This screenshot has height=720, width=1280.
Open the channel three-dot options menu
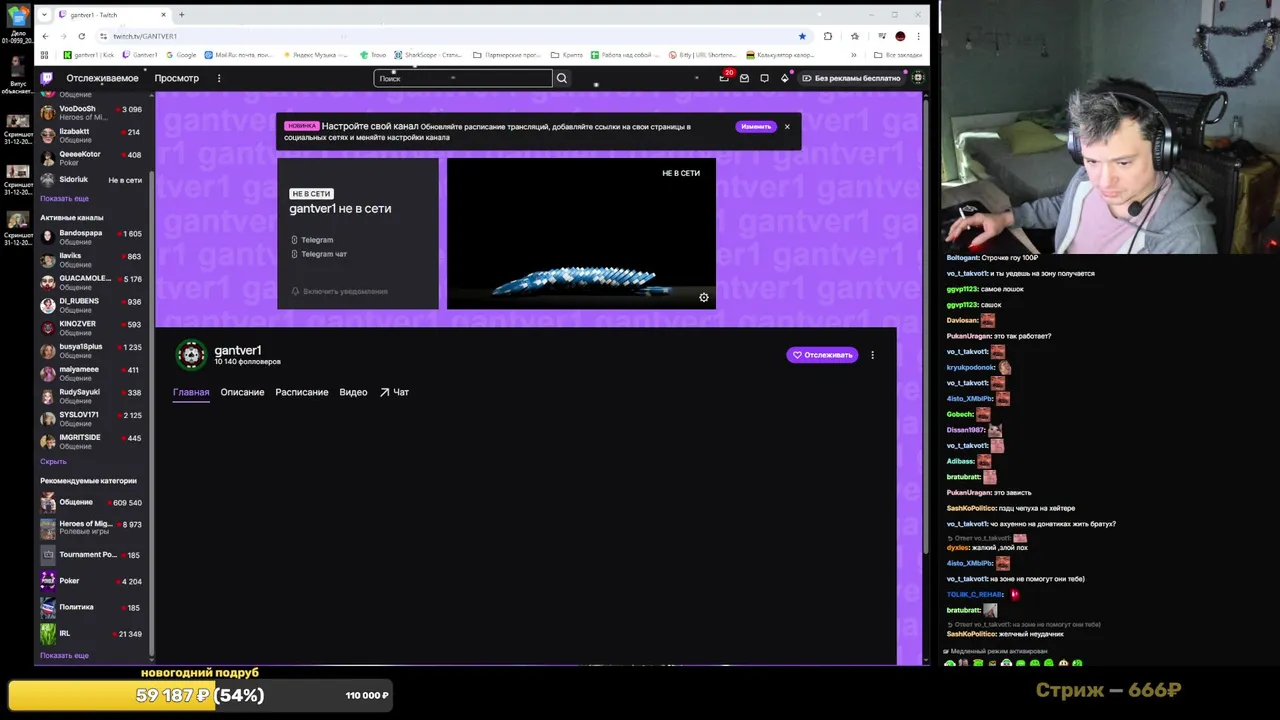[872, 355]
